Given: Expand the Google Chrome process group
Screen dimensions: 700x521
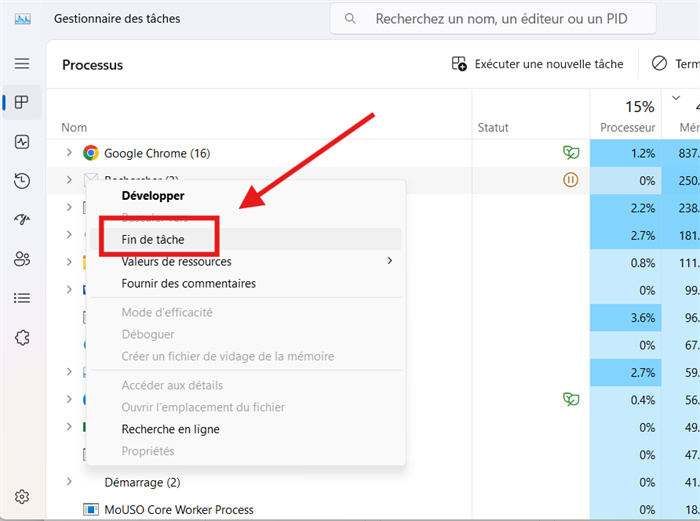Looking at the screenshot, I should coord(69,153).
